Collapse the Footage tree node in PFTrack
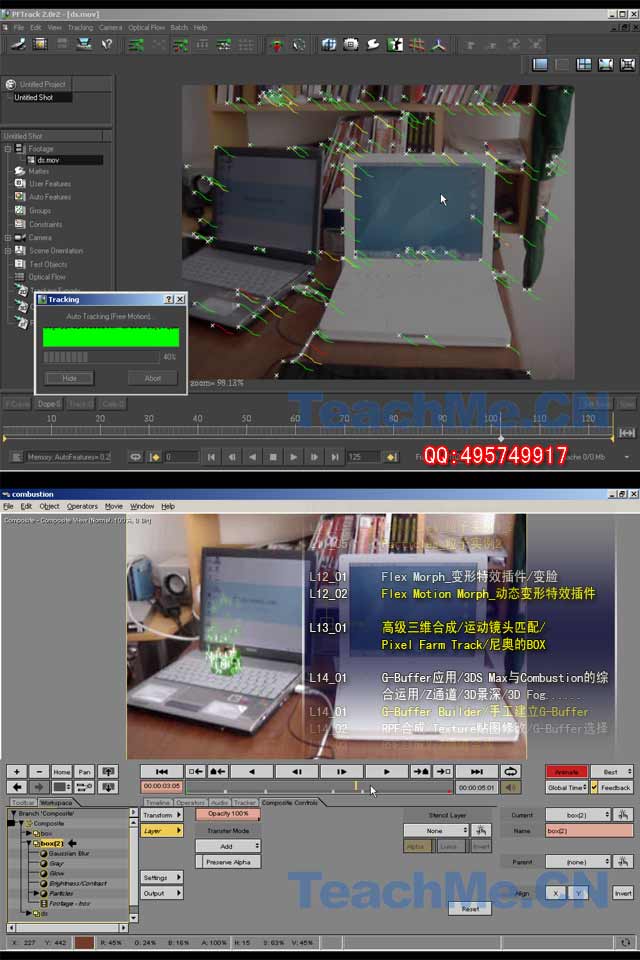The image size is (640, 960). pyautogui.click(x=8, y=149)
